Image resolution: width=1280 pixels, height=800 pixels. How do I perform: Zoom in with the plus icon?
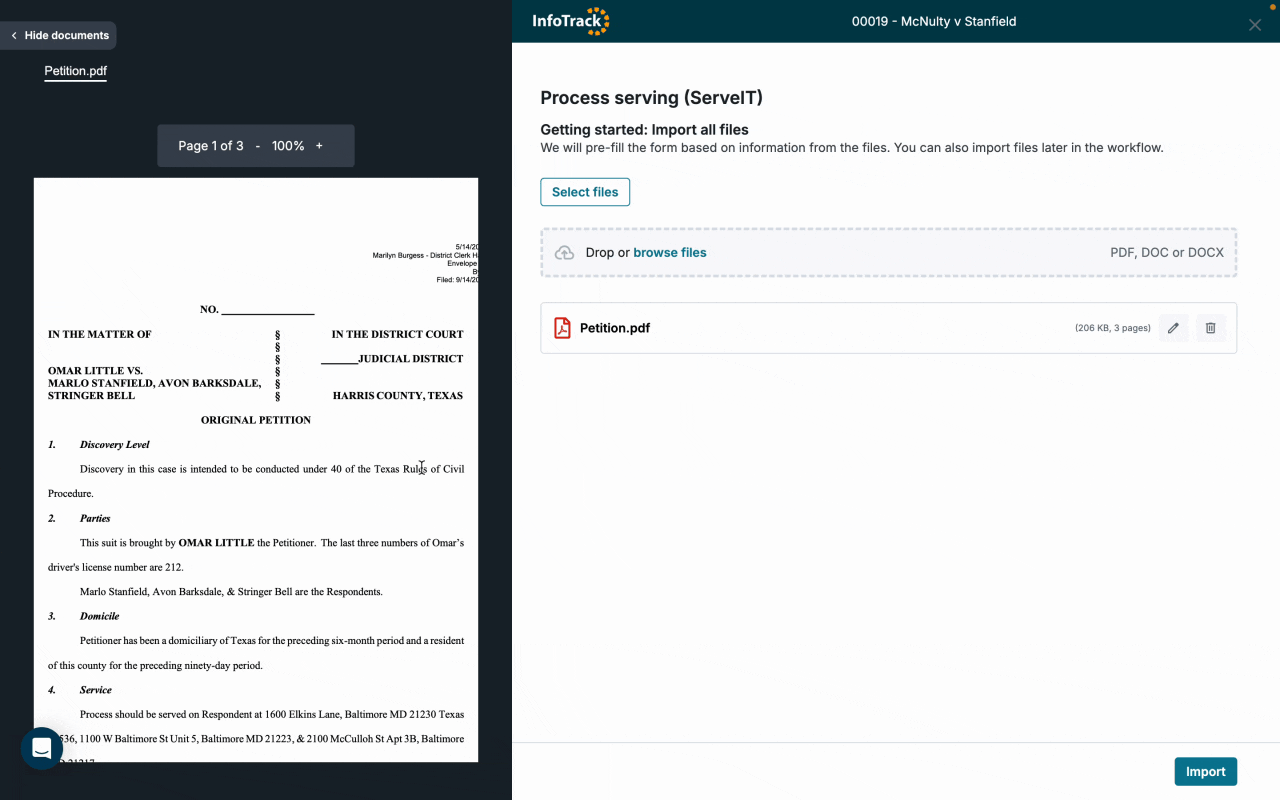[319, 146]
